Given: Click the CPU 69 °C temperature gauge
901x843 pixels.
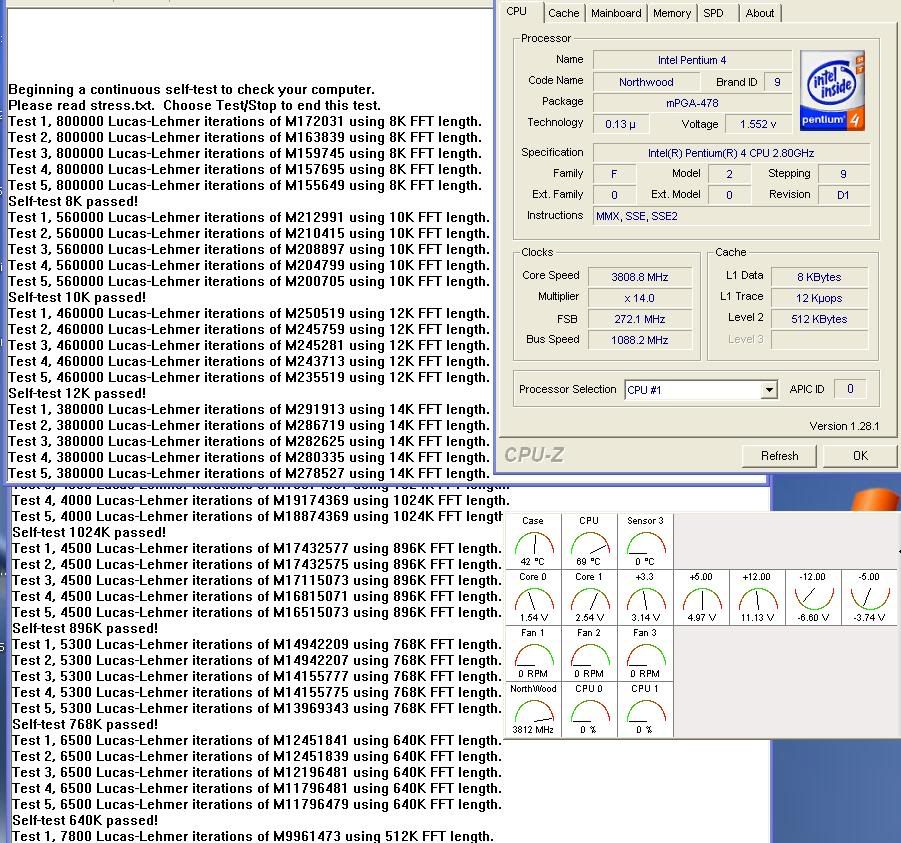Looking at the screenshot, I should (x=589, y=541).
